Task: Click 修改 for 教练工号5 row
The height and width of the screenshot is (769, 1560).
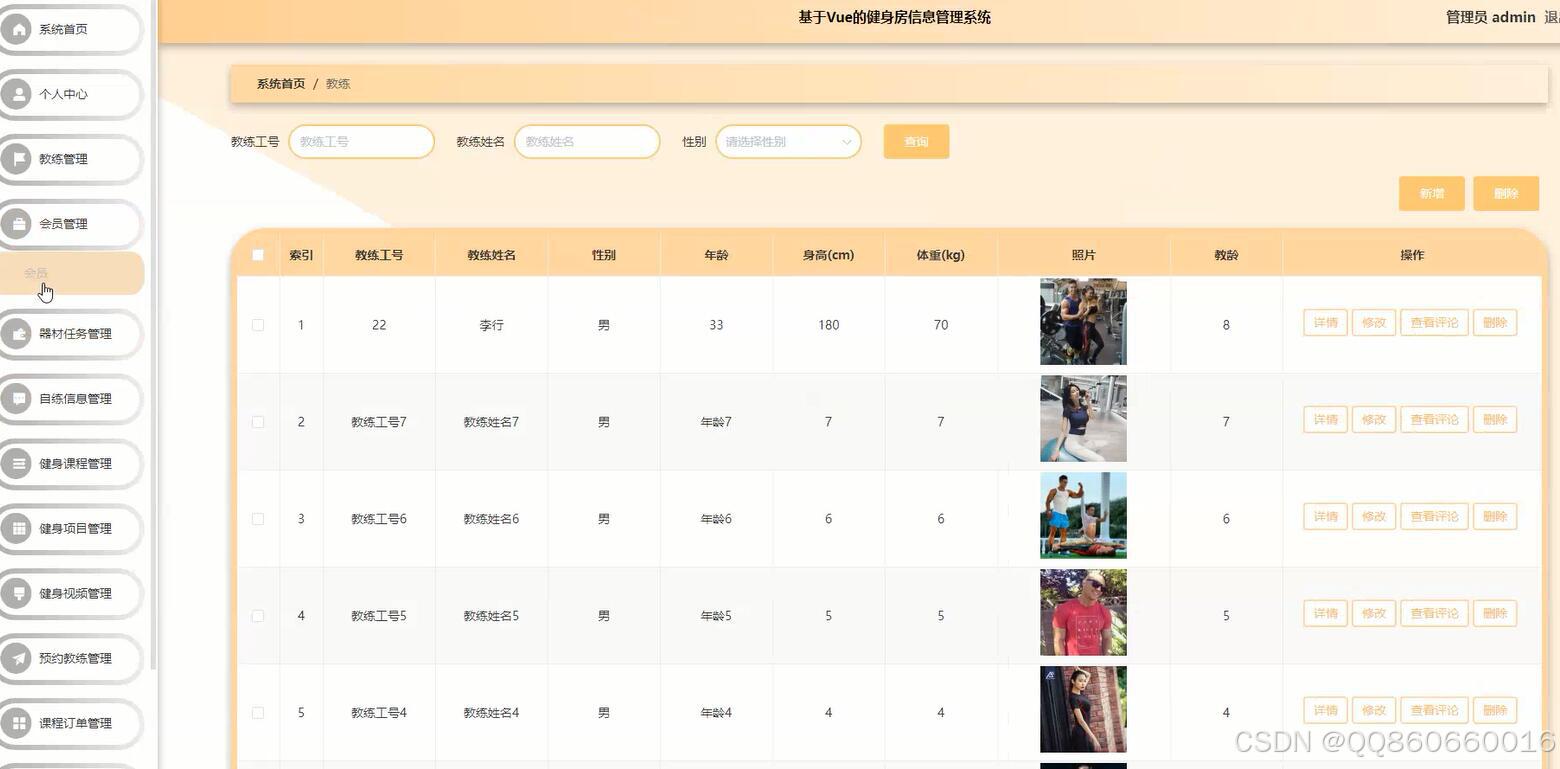Action: tap(1374, 614)
